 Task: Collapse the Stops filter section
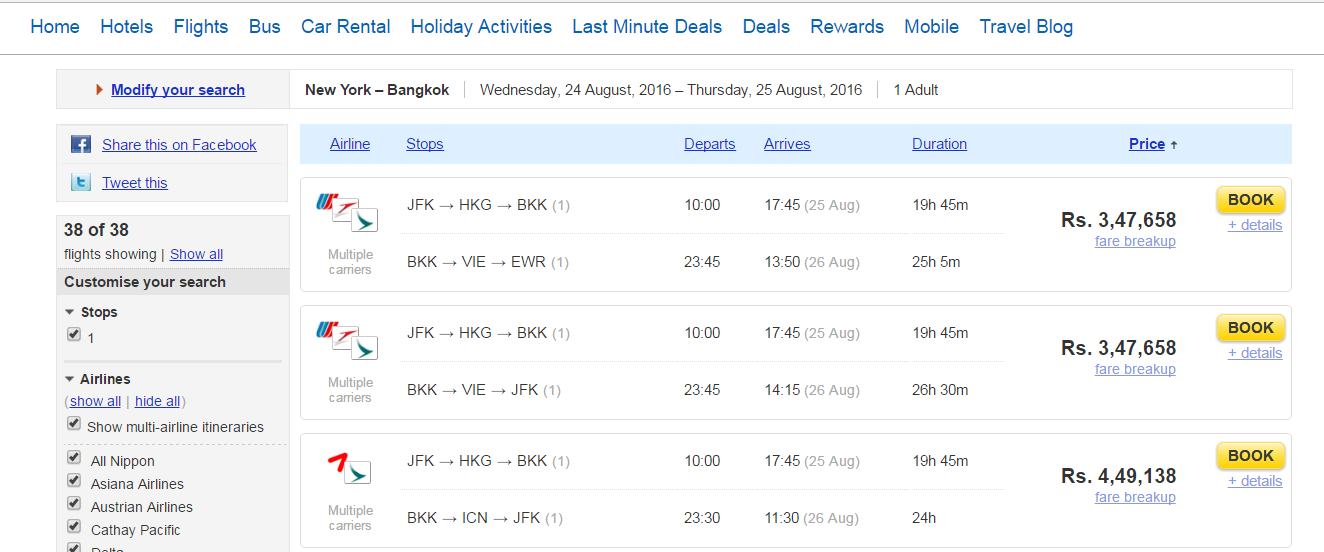click(70, 312)
